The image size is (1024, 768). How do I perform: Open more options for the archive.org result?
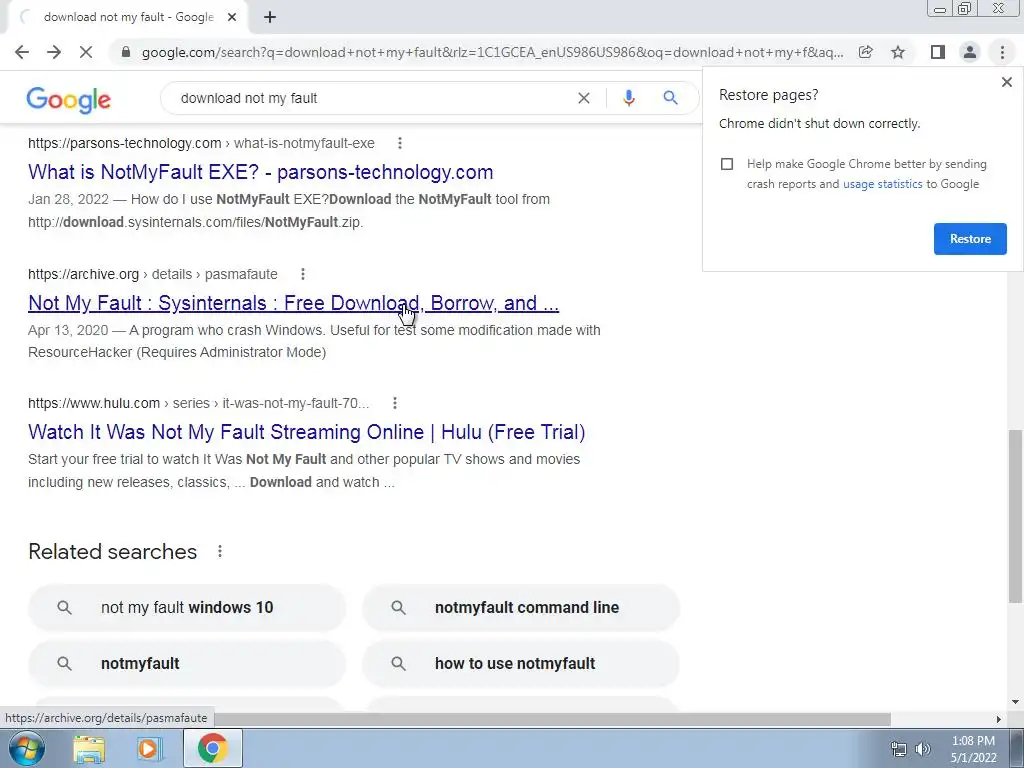(302, 274)
